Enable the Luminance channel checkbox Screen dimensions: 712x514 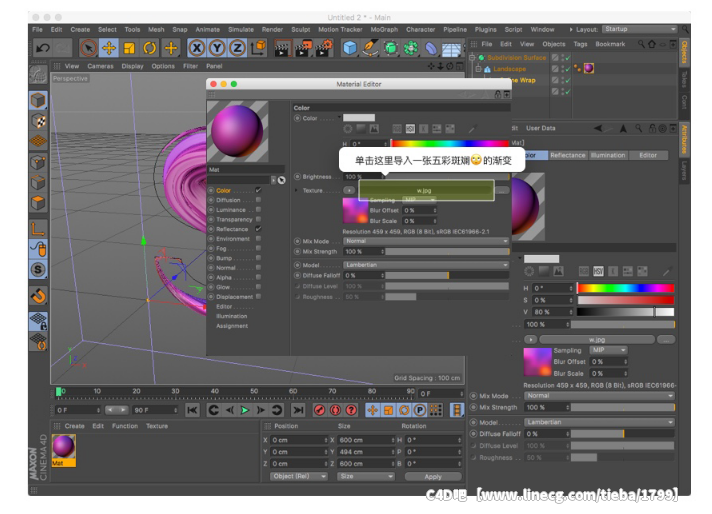click(258, 210)
